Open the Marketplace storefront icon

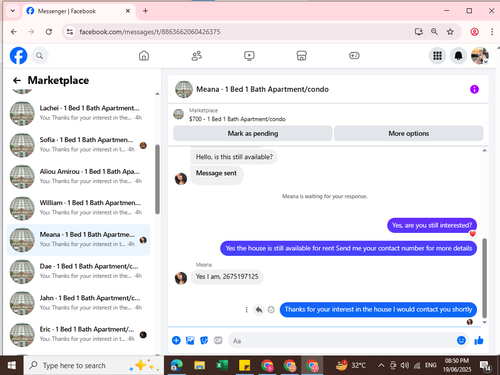pos(301,56)
